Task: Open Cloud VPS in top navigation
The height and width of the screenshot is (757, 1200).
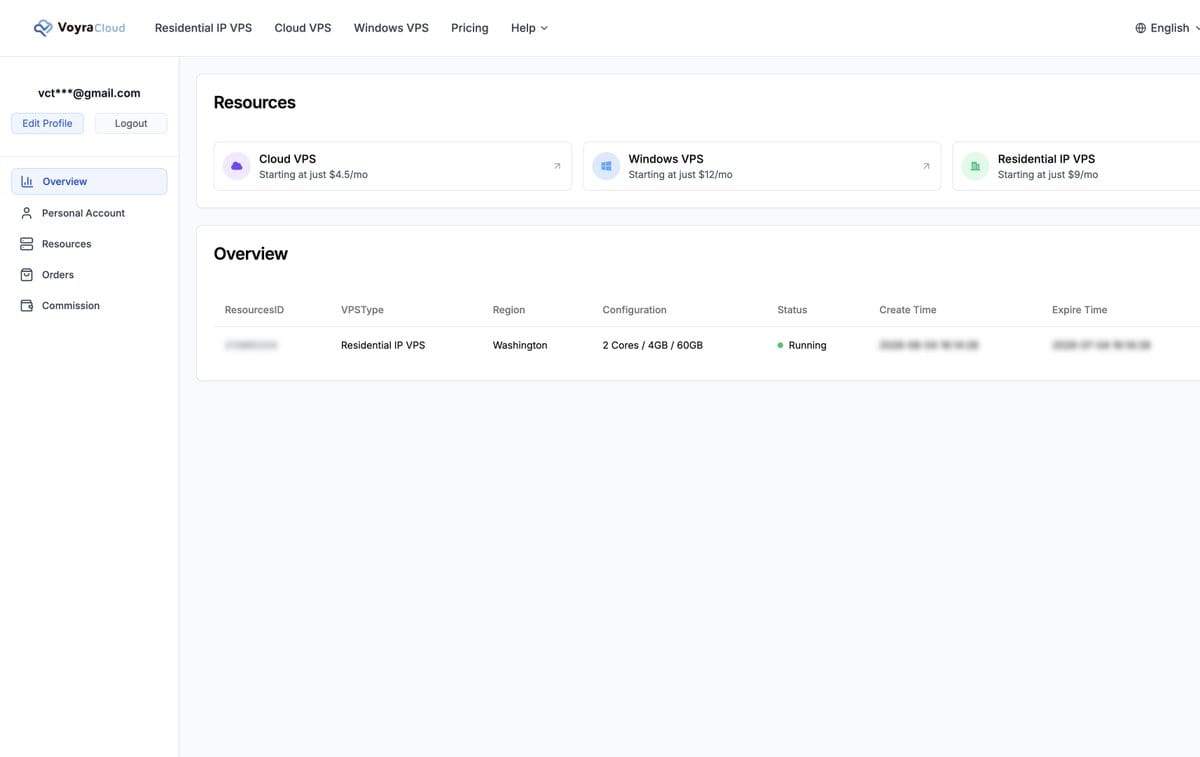Action: (303, 28)
